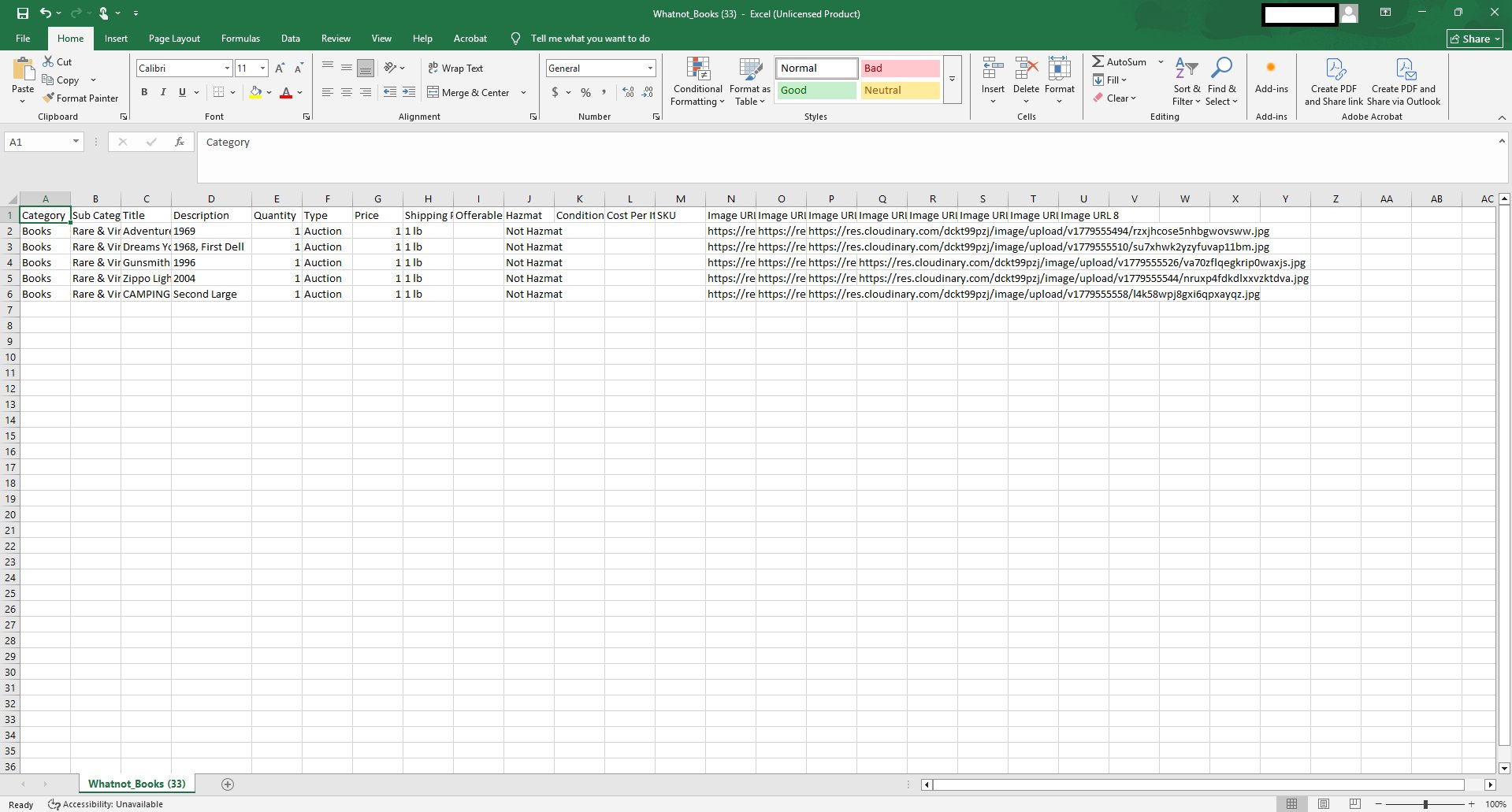Image resolution: width=1512 pixels, height=812 pixels.
Task: Apply Percent Style format
Action: click(x=585, y=92)
